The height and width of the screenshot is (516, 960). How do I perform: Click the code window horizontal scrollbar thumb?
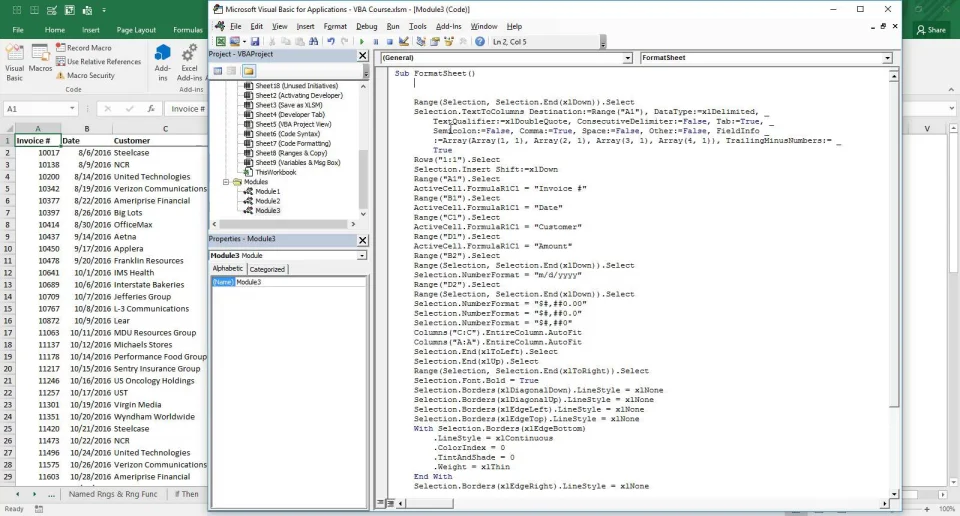coord(429,503)
